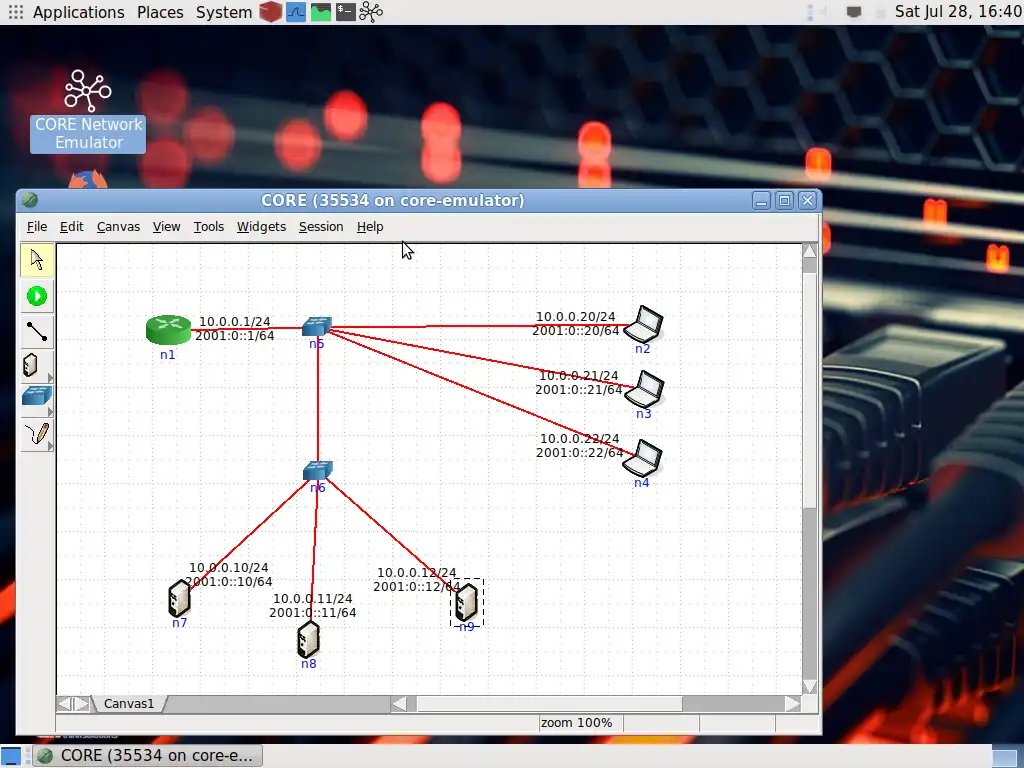The width and height of the screenshot is (1024, 768).
Task: Select the network device tool showing a switch
Action: click(x=34, y=396)
